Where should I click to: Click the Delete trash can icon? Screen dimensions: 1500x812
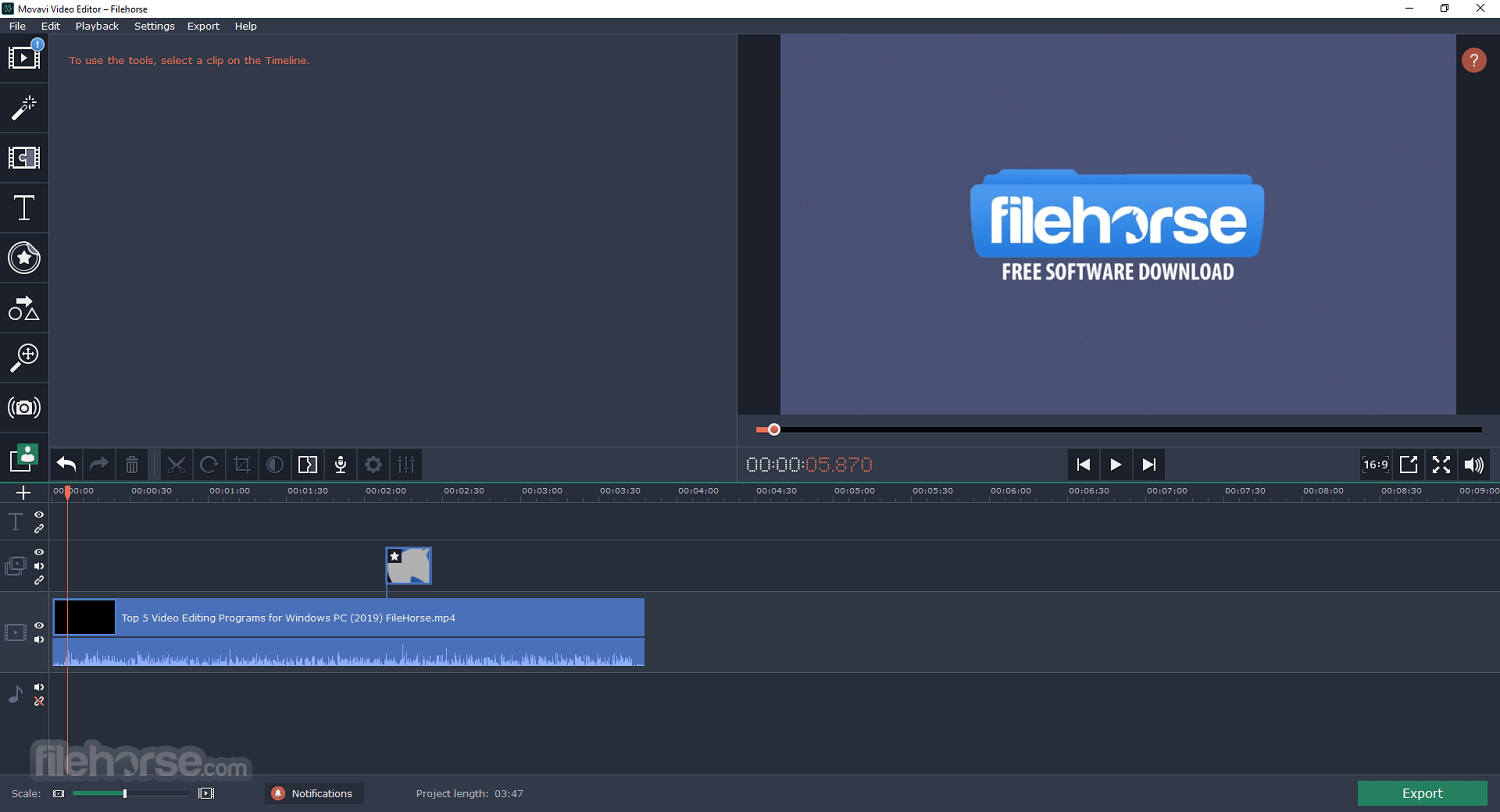(132, 464)
